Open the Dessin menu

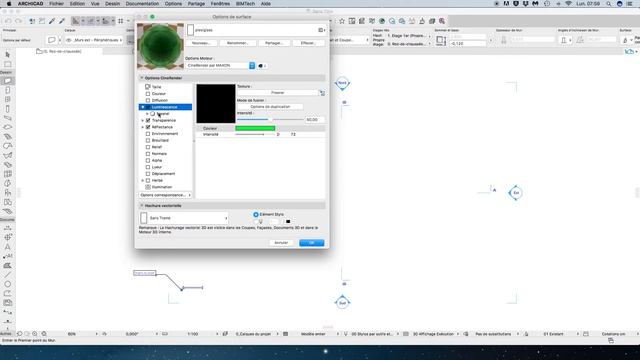pyautogui.click(x=113, y=4)
